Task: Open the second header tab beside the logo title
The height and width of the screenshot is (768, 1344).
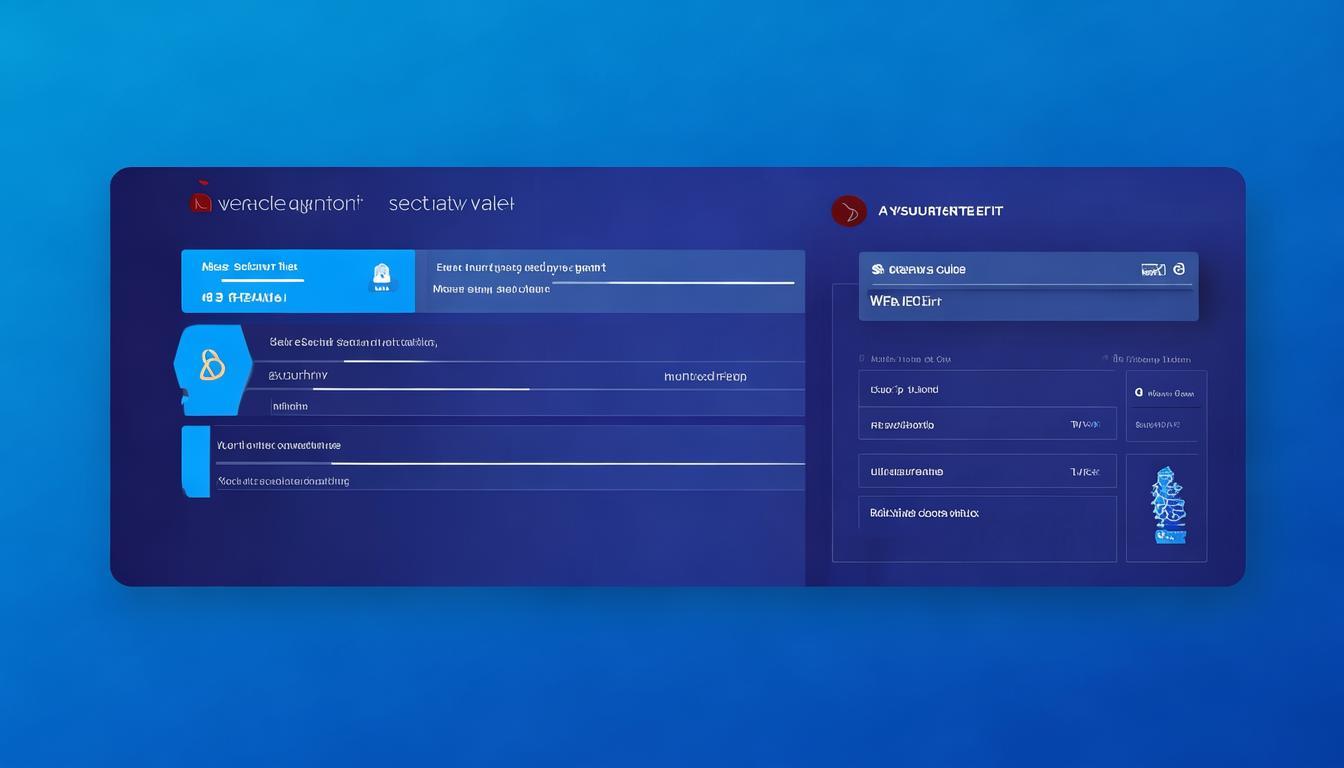Action: tap(451, 203)
